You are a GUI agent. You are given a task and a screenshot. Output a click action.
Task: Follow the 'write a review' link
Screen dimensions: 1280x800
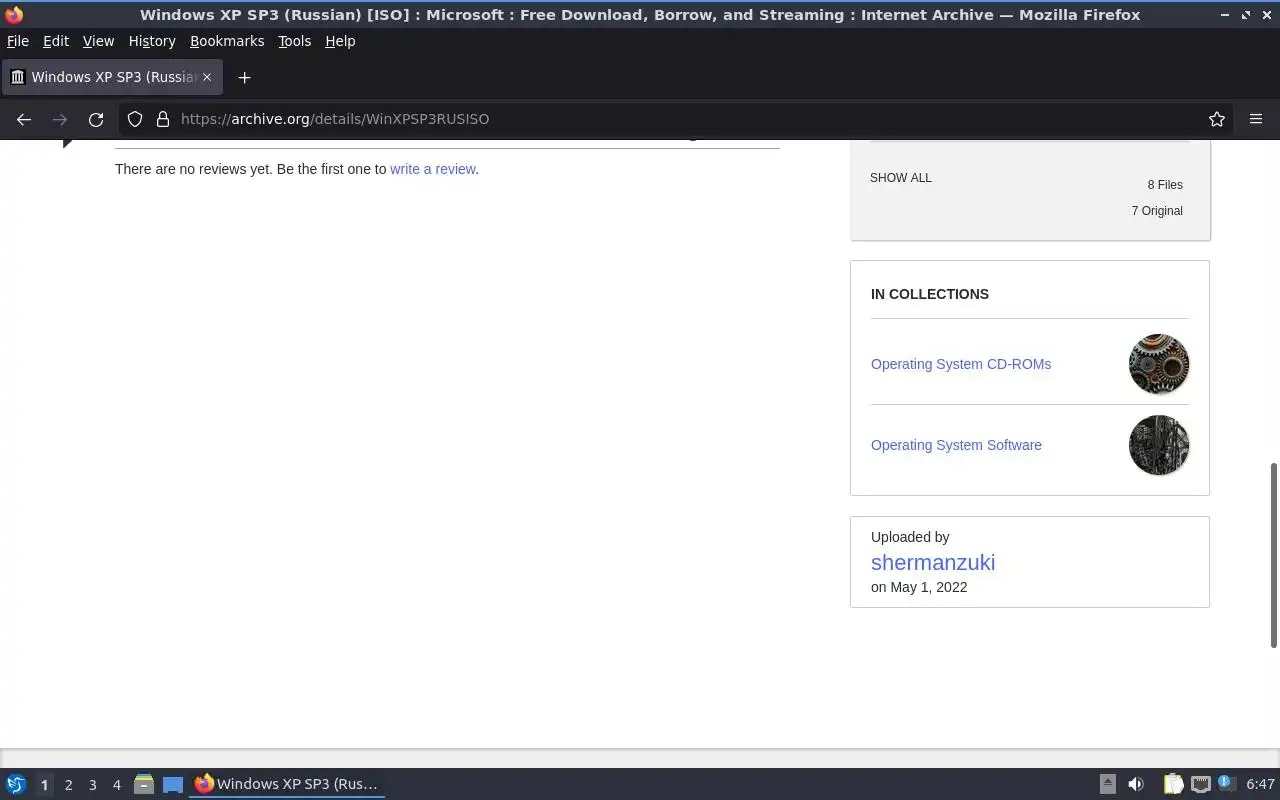tap(433, 169)
